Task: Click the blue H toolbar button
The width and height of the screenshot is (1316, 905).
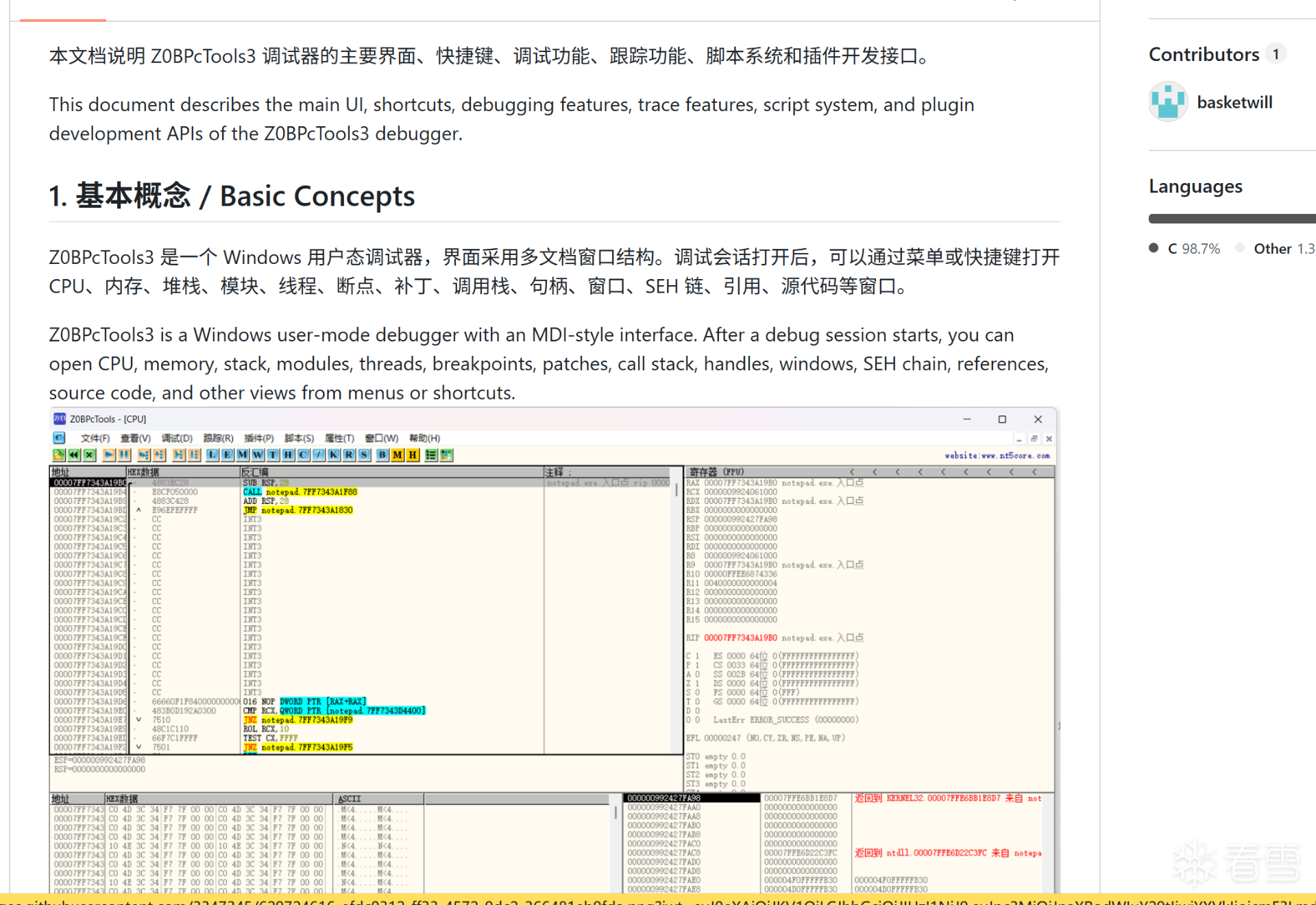Action: 288,455
